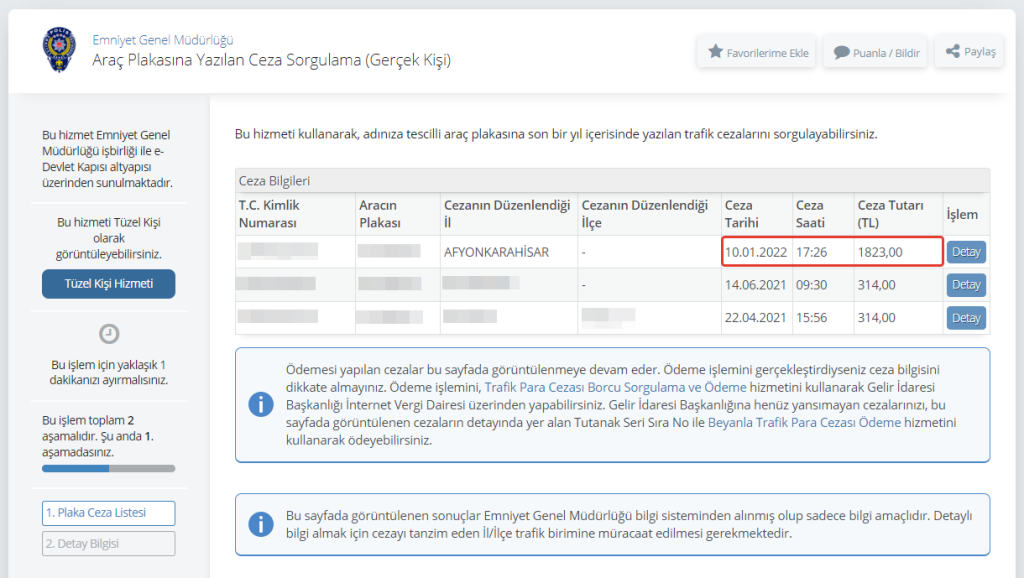Click the 1823,00 fine amount cell
The image size is (1024, 578).
880,252
